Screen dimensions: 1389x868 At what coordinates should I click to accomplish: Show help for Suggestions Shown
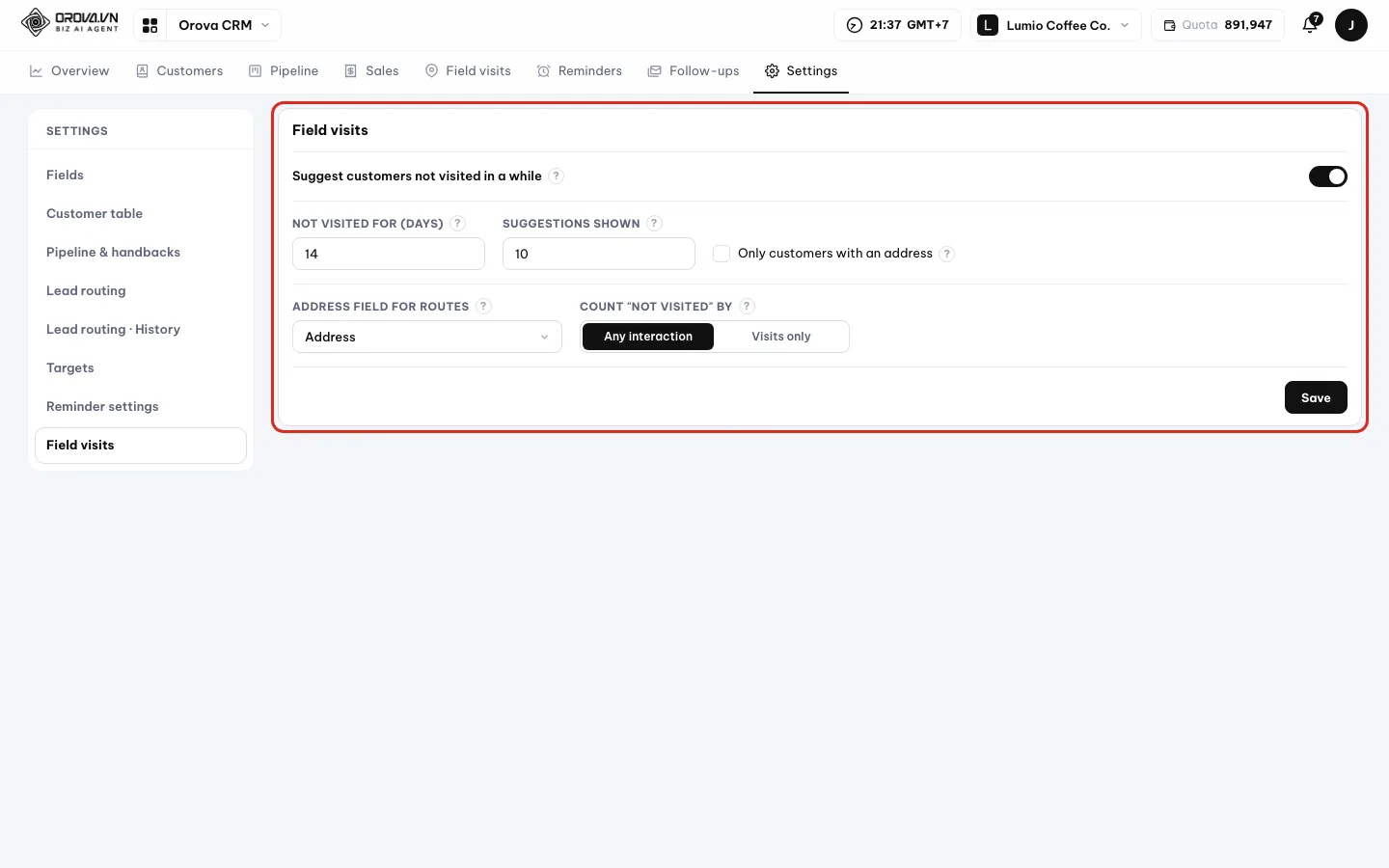pos(654,223)
